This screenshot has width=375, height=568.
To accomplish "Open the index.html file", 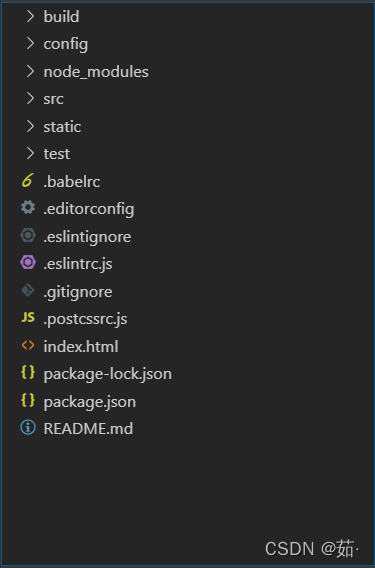I will (x=81, y=347).
